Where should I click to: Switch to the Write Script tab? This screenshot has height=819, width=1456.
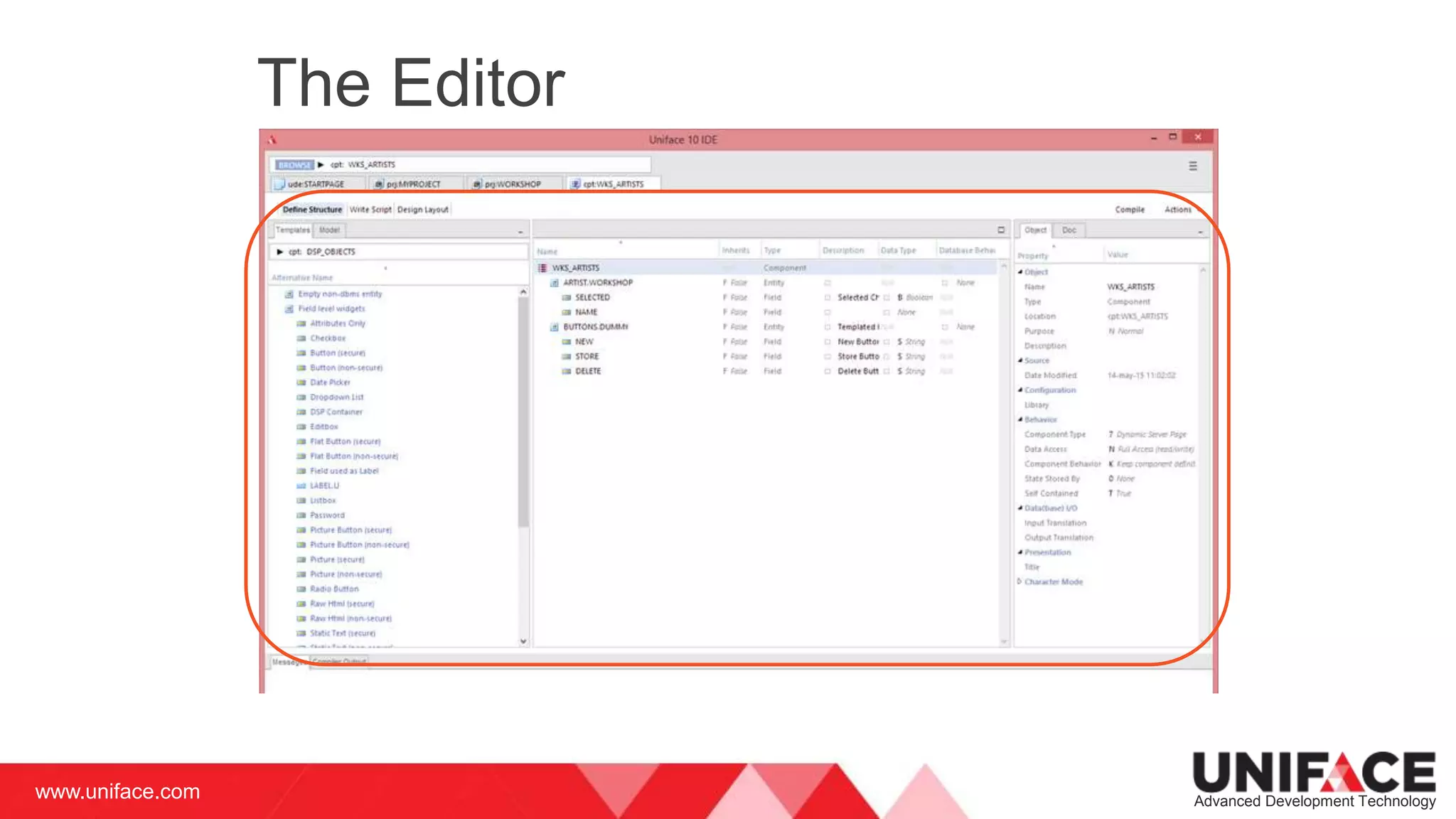370,210
